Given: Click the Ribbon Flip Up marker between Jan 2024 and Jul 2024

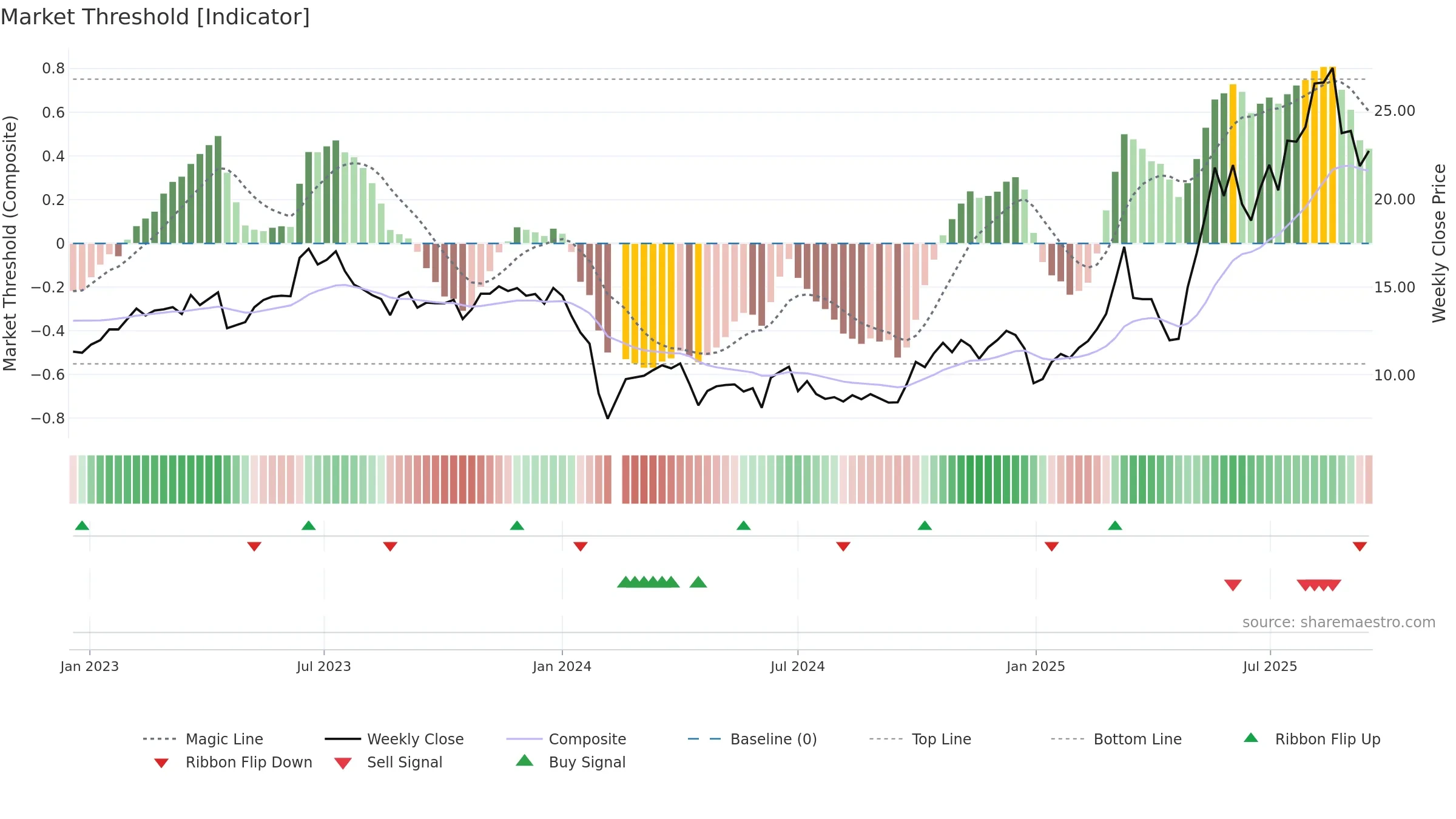Looking at the screenshot, I should coord(743,525).
